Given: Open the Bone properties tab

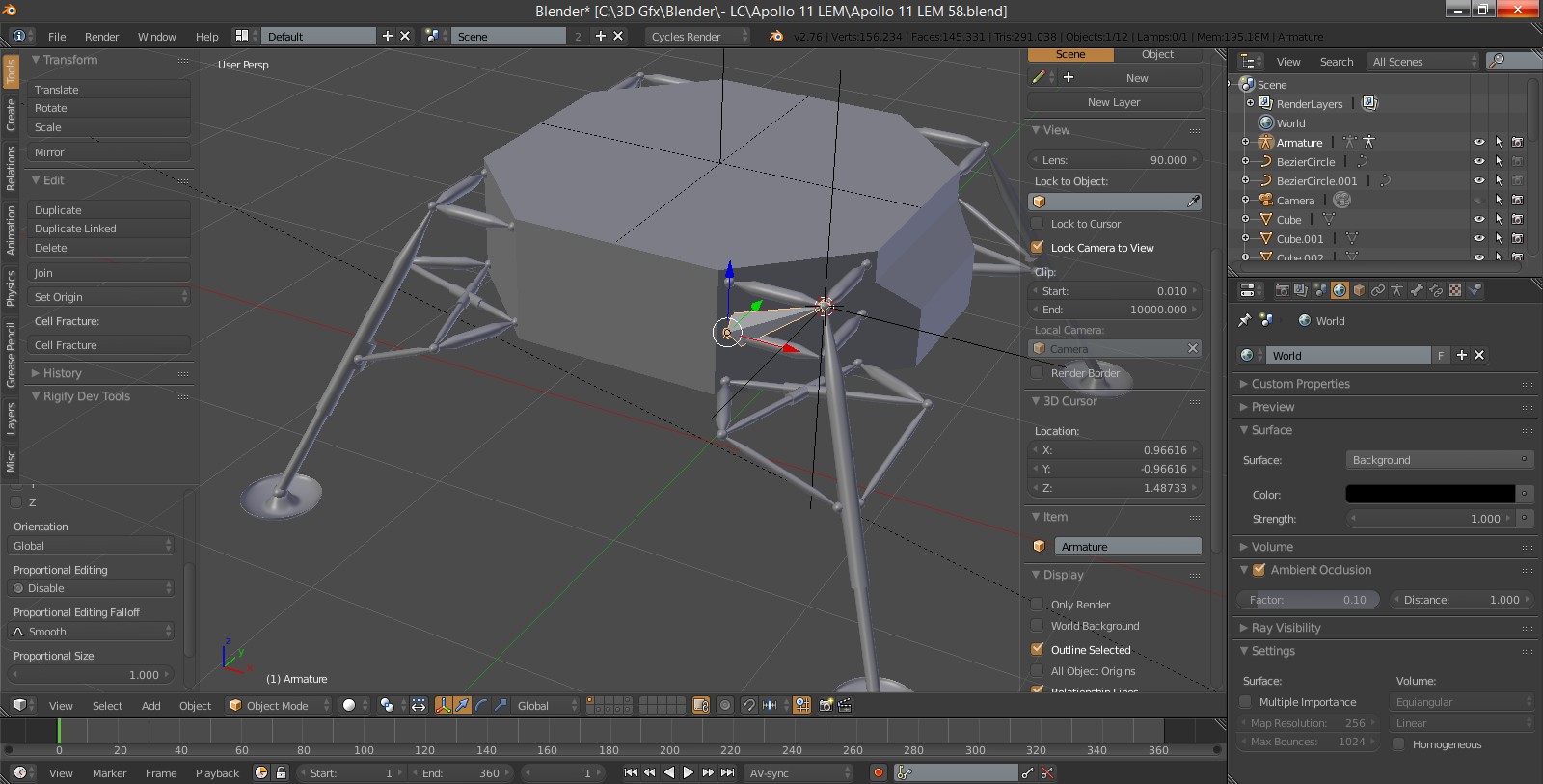Looking at the screenshot, I should pyautogui.click(x=1417, y=290).
